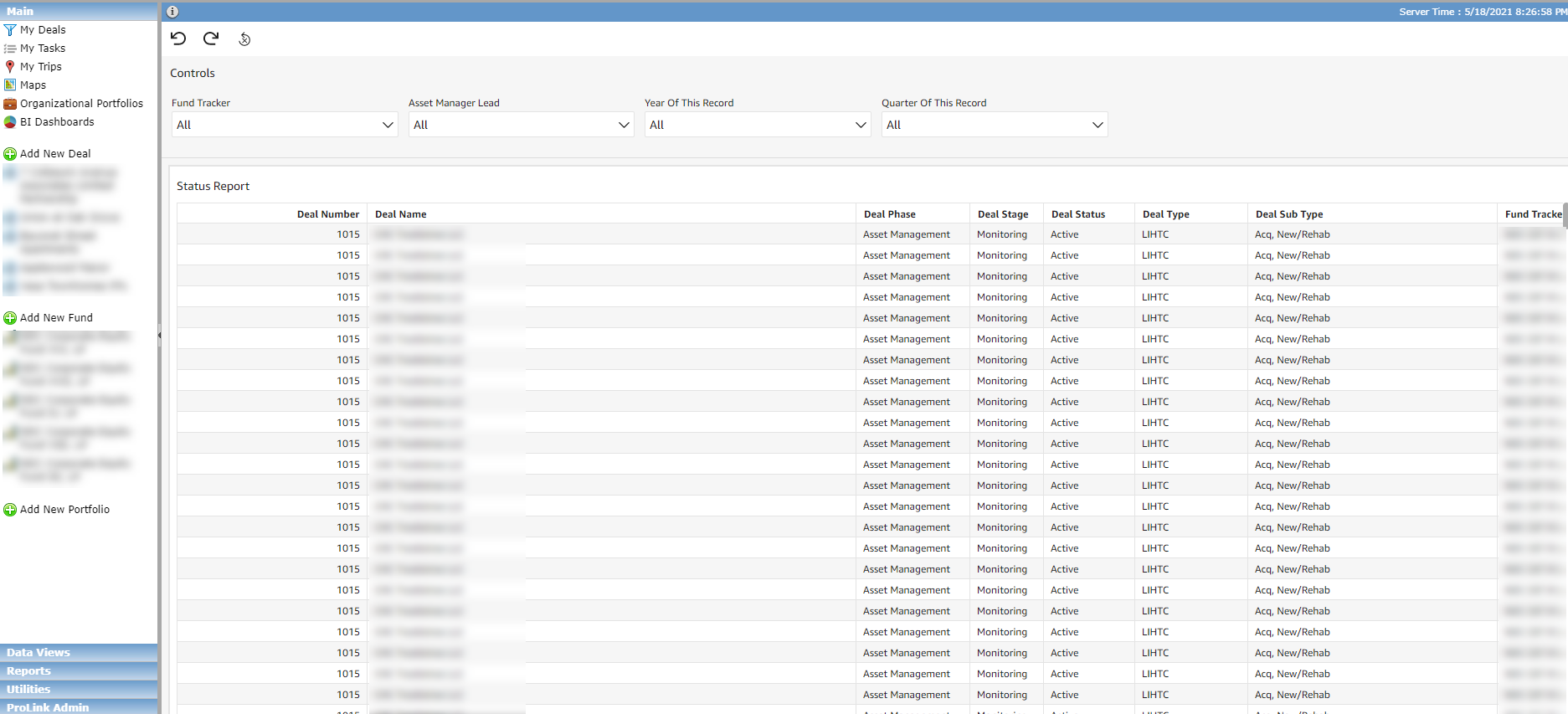Click Add New Fund link
Image resolution: width=1568 pixels, height=714 pixels.
tap(56, 318)
